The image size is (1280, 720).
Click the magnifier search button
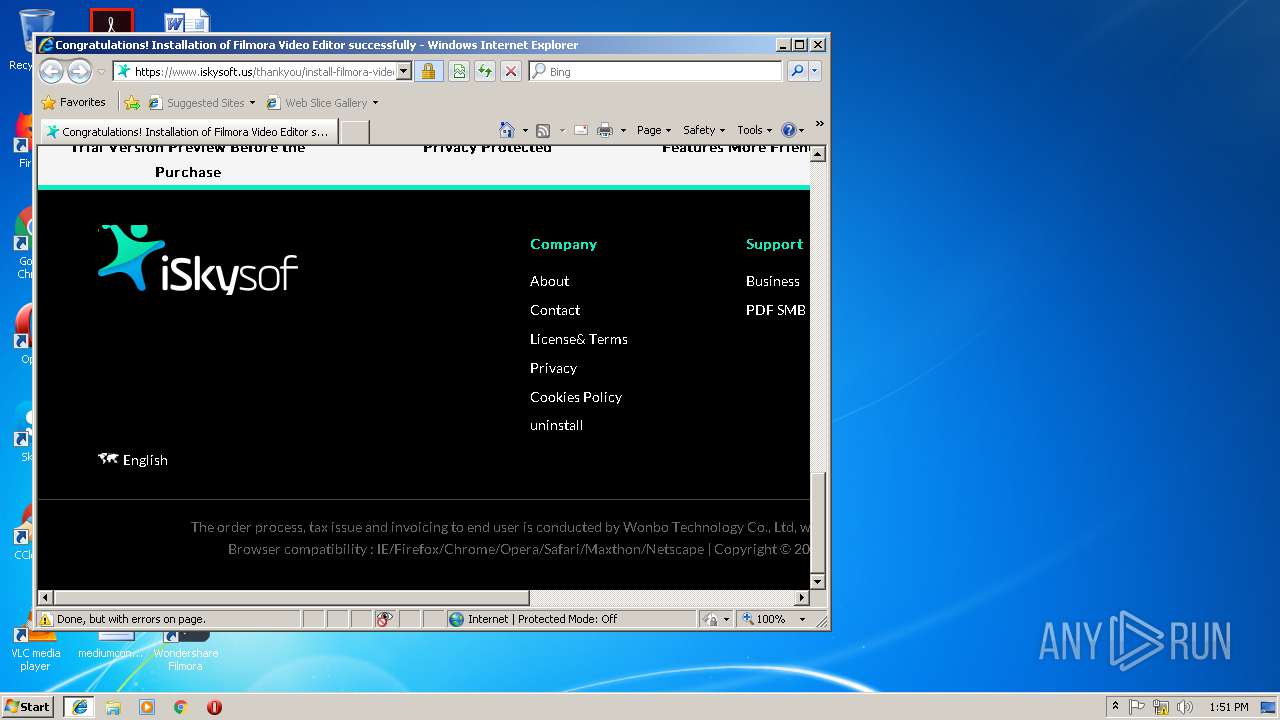pyautogui.click(x=797, y=71)
